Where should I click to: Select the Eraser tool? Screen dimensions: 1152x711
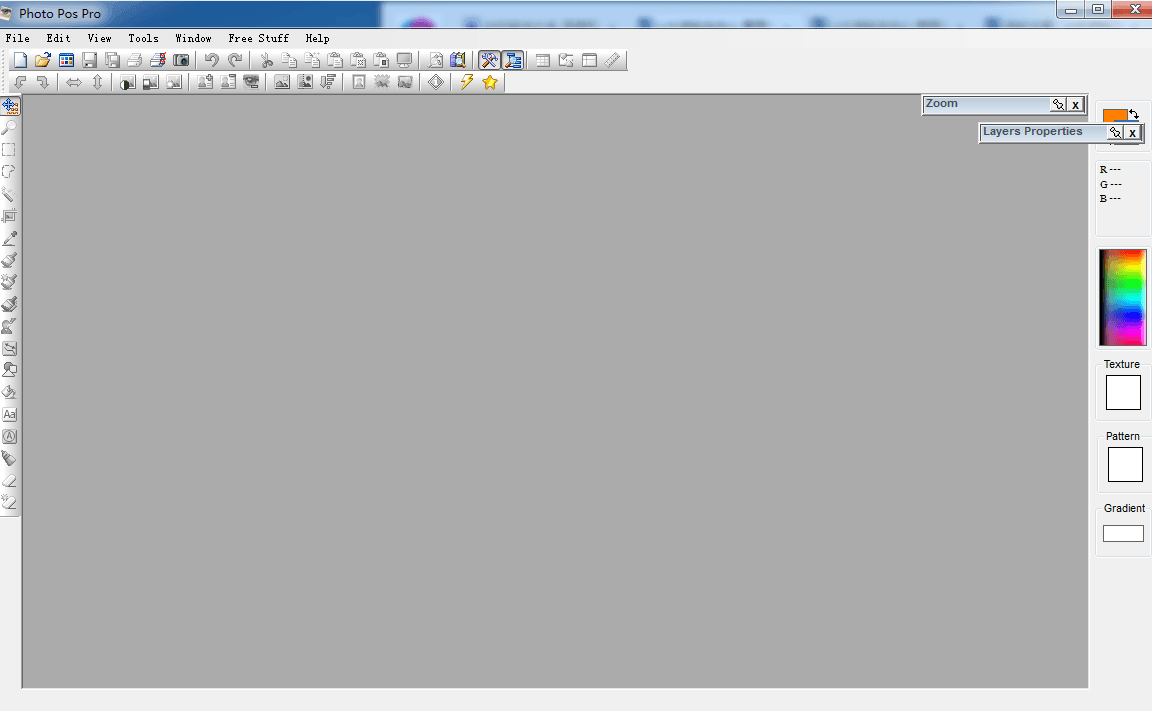[x=10, y=480]
